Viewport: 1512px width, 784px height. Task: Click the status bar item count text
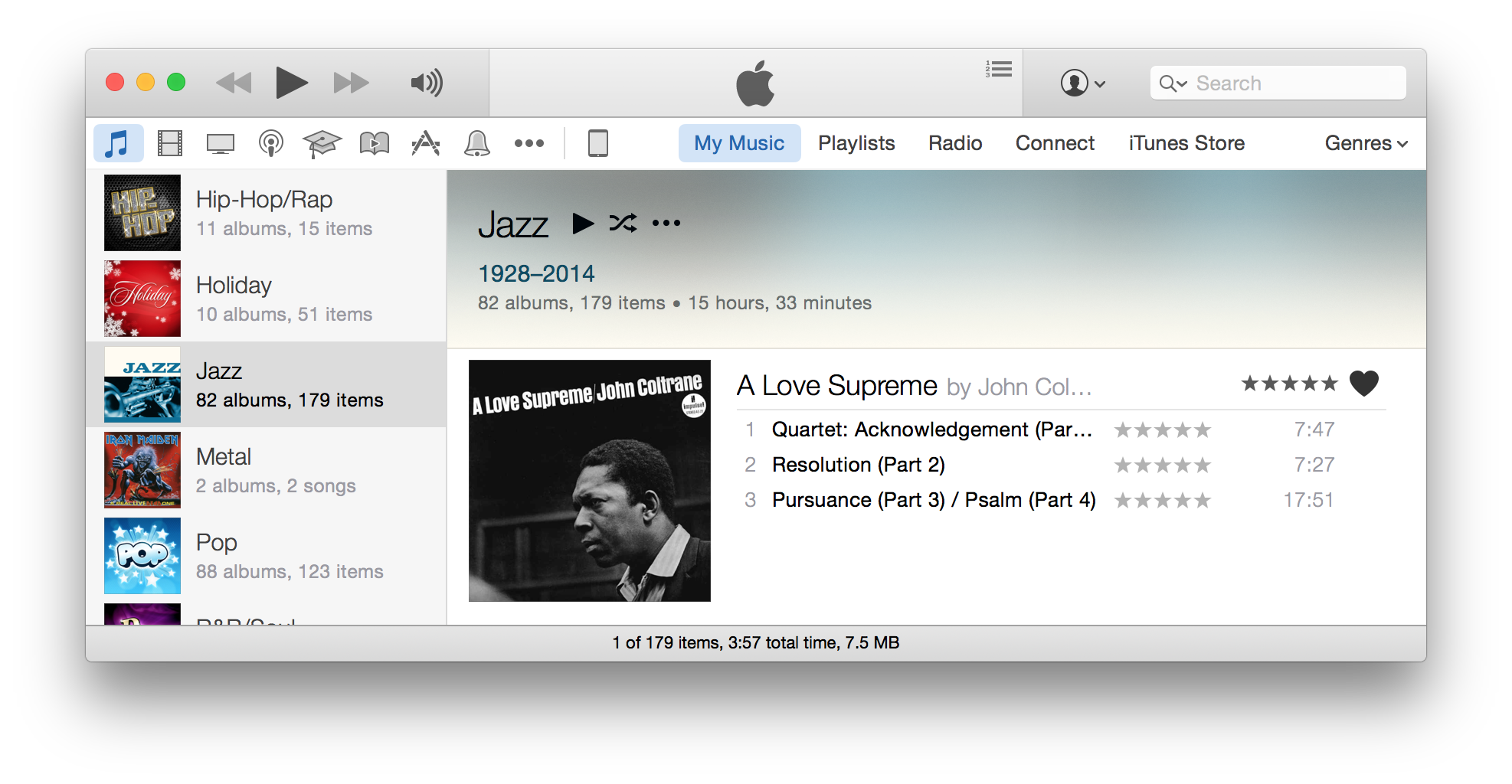(x=756, y=643)
